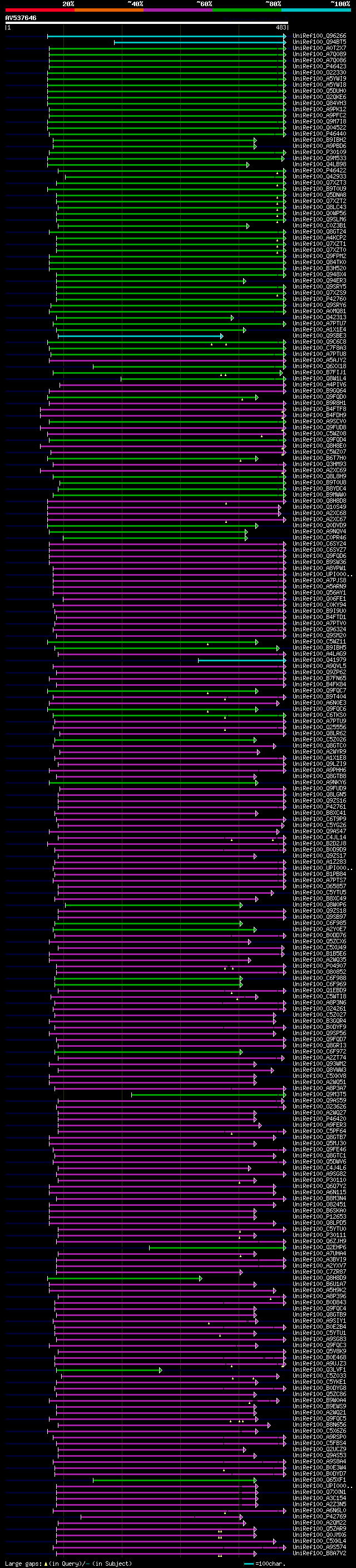Click hit UniRef100_A8P396

[x=319, y=1297]
